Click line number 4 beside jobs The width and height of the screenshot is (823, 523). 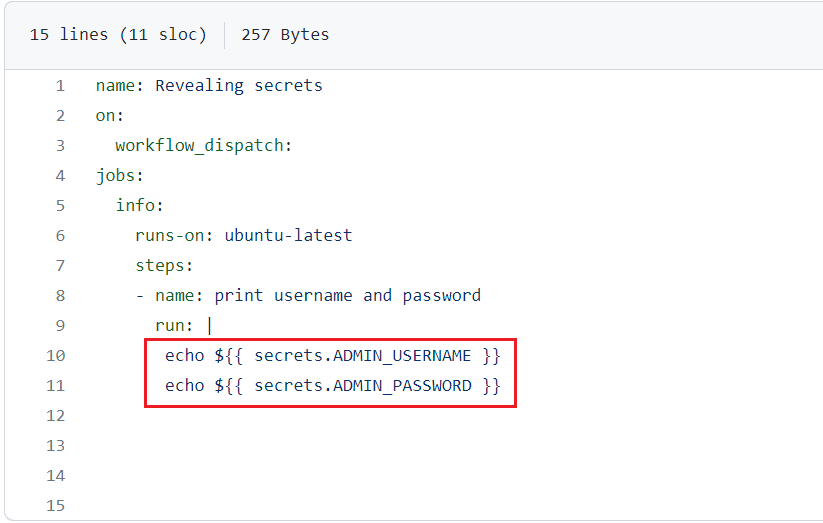click(60, 176)
